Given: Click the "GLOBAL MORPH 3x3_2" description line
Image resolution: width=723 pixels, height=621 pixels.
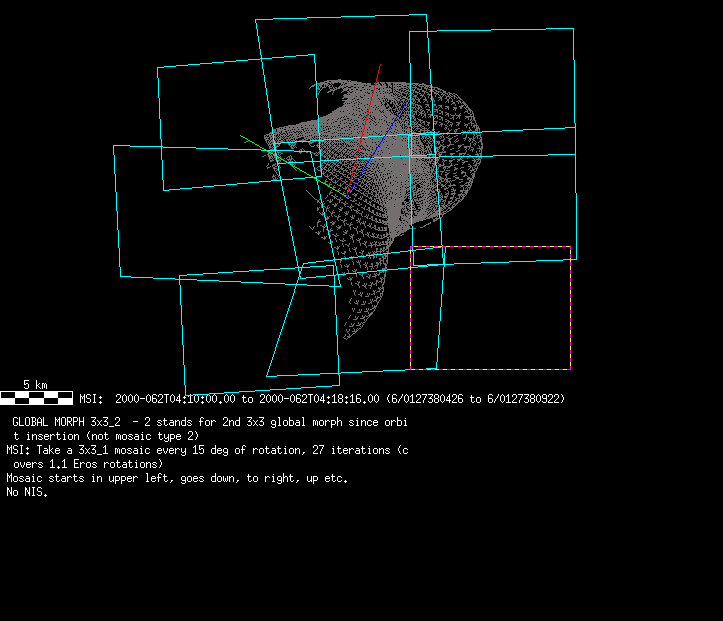Looking at the screenshot, I should [210, 422].
